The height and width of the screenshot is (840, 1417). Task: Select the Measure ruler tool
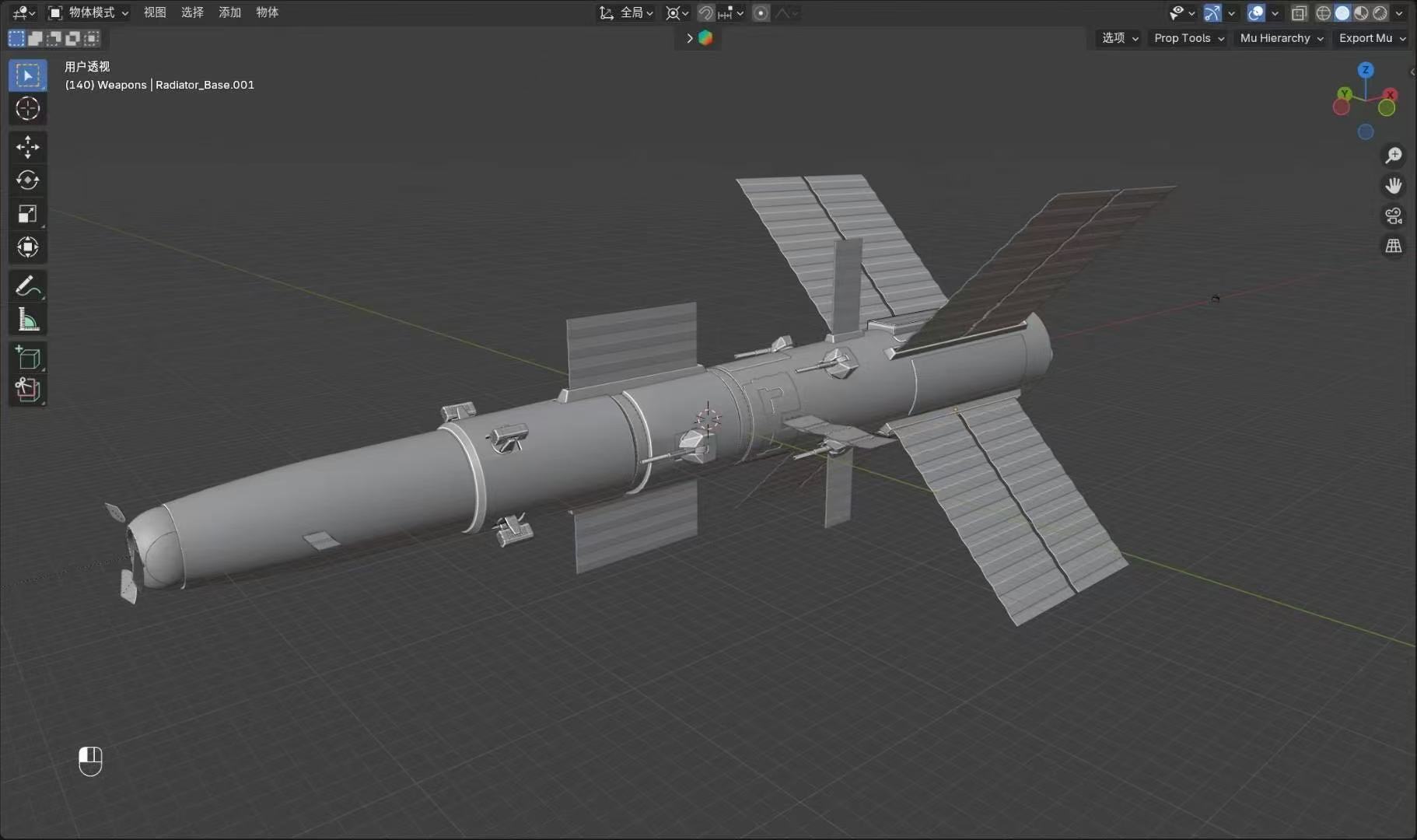click(27, 320)
